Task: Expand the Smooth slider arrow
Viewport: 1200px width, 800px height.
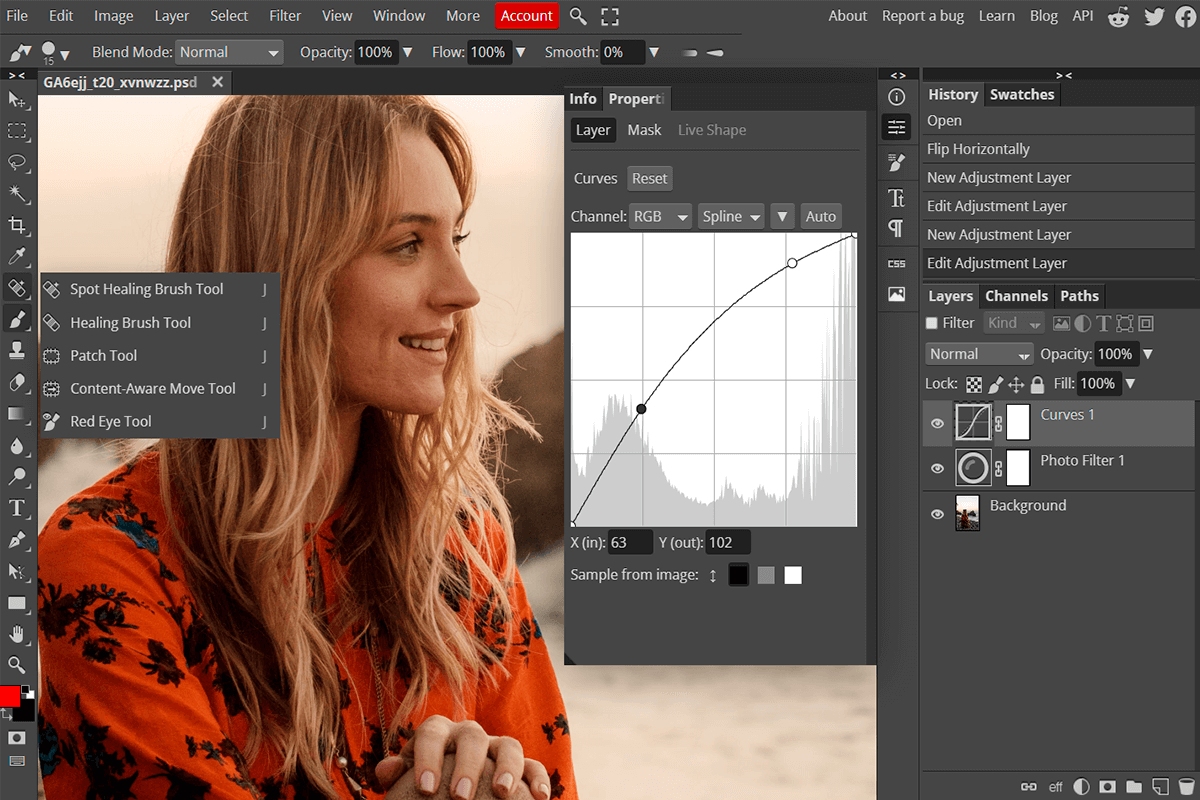Action: click(653, 52)
